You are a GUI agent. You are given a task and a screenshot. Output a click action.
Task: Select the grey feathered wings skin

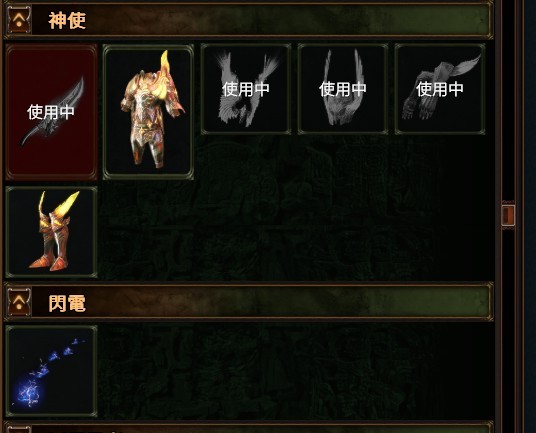point(246,89)
